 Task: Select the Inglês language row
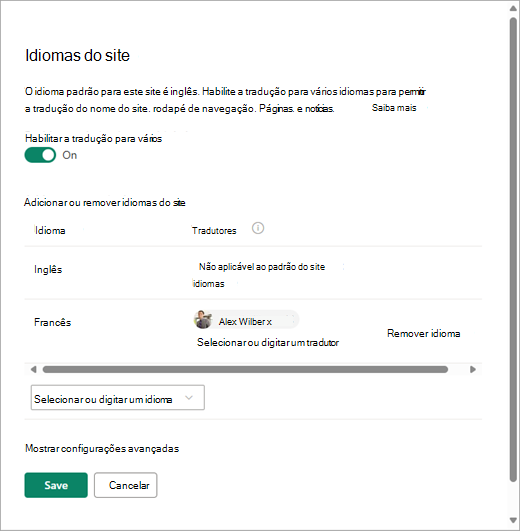tap(253, 273)
